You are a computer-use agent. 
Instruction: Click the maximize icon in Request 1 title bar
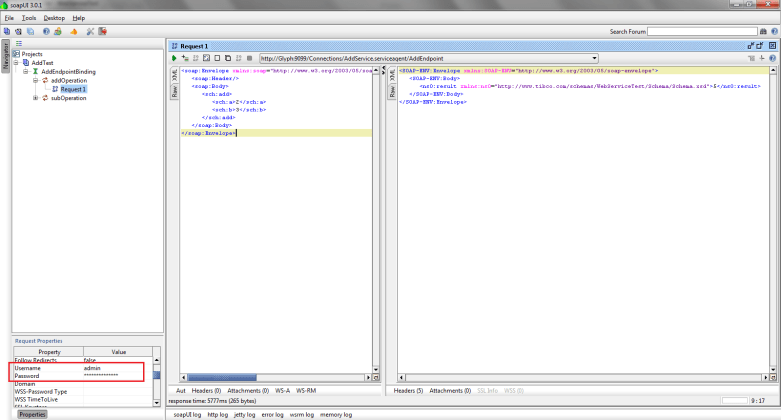pyautogui.click(x=760, y=46)
